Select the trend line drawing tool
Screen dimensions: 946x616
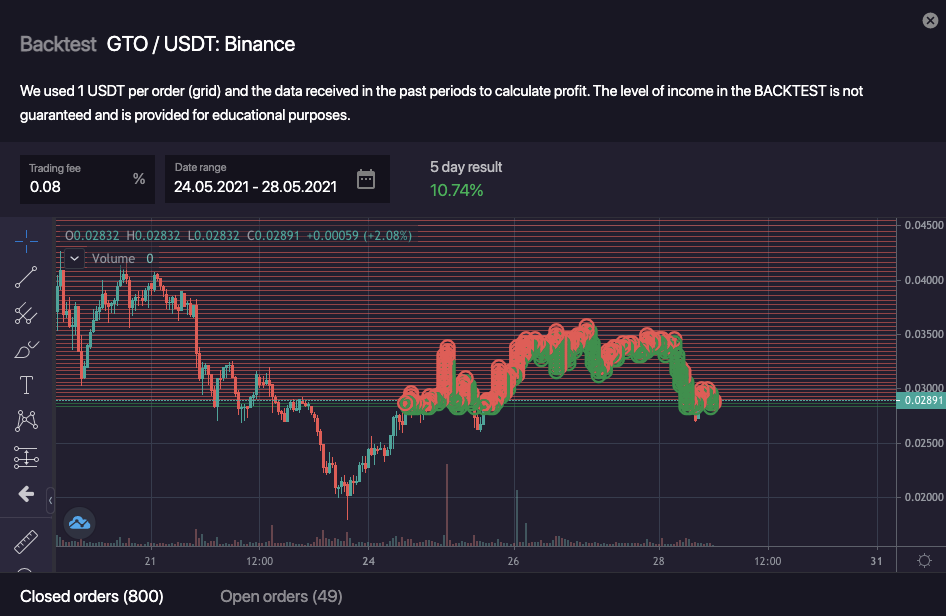[27, 276]
